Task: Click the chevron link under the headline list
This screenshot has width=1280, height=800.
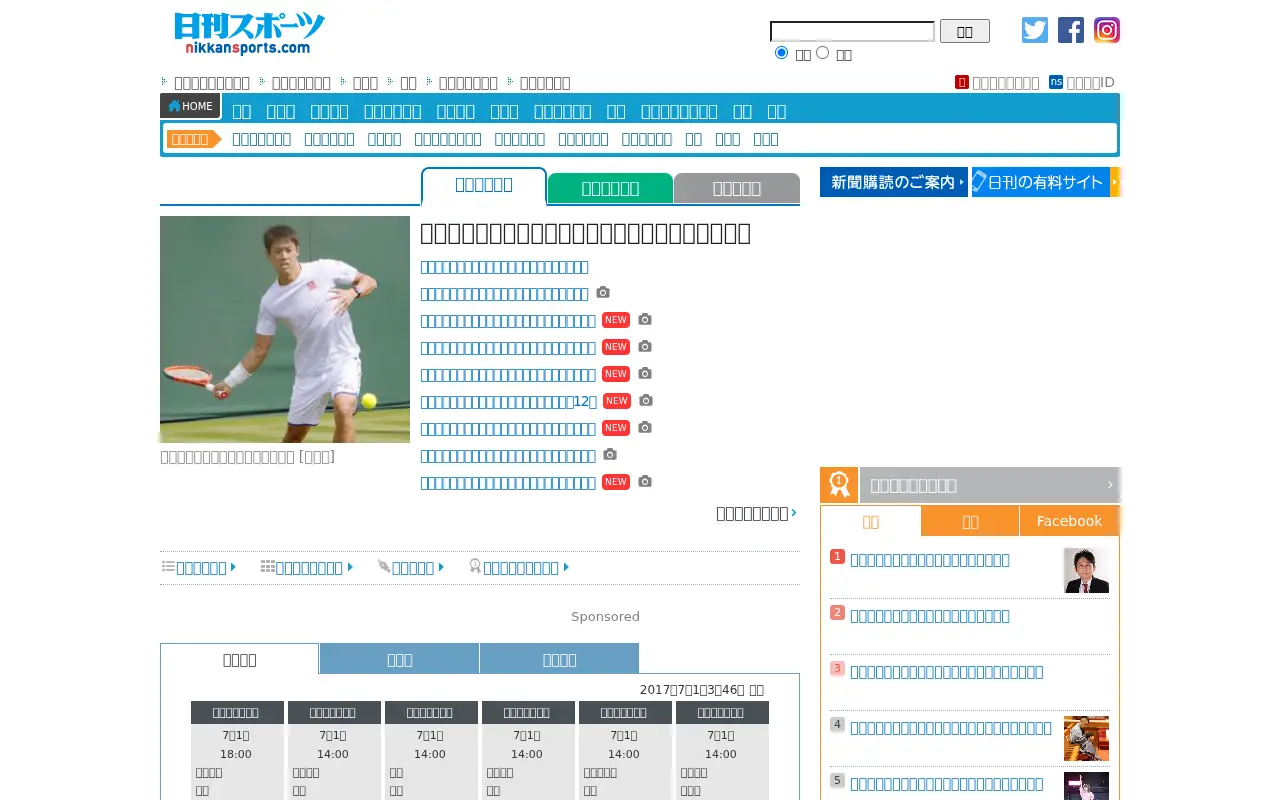Action: (x=756, y=513)
